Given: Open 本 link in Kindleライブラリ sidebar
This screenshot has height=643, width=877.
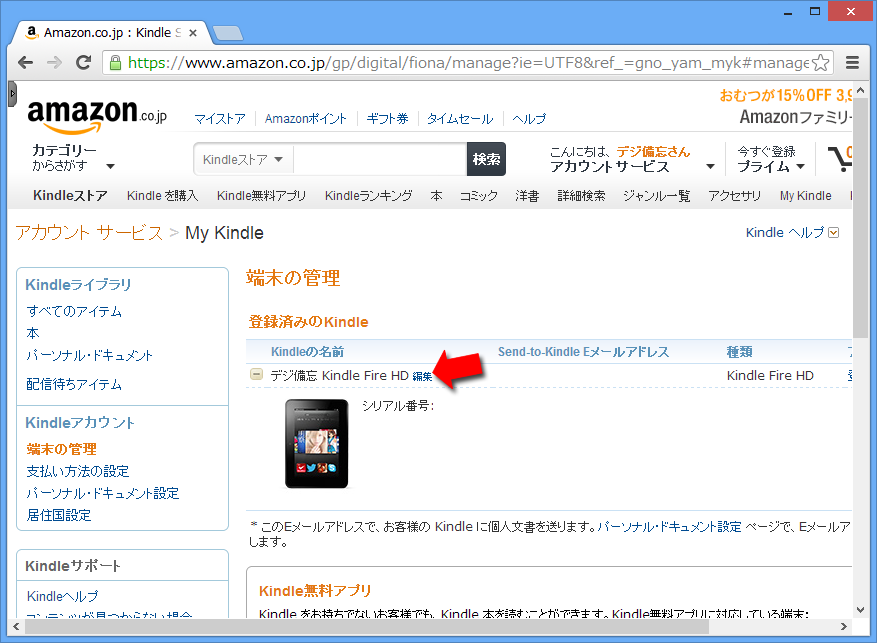Looking at the screenshot, I should [x=33, y=333].
